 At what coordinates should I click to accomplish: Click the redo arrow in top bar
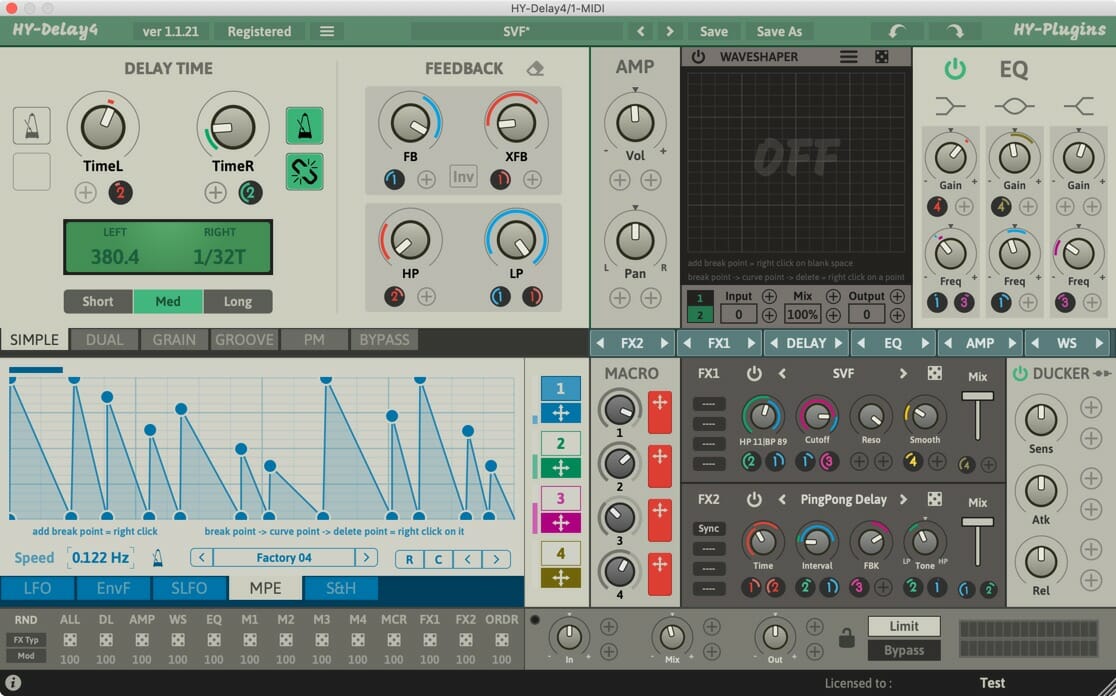tap(955, 31)
